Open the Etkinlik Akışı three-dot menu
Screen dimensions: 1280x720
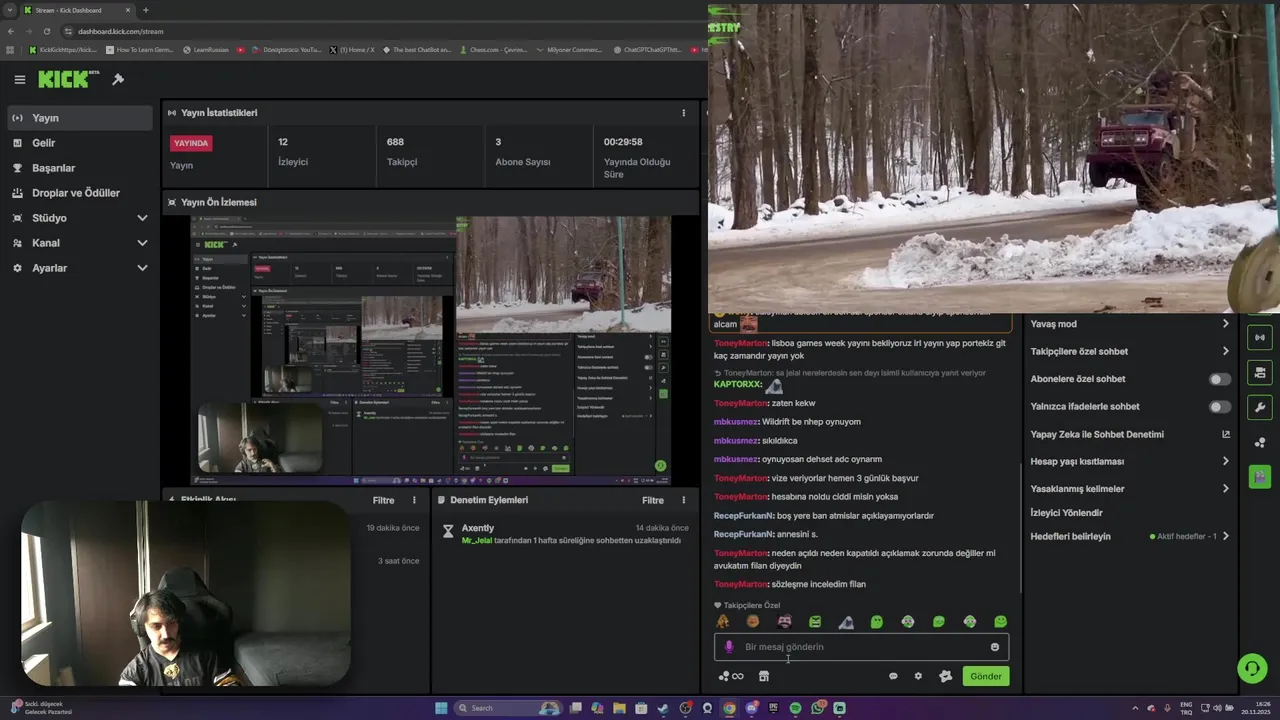coord(414,500)
